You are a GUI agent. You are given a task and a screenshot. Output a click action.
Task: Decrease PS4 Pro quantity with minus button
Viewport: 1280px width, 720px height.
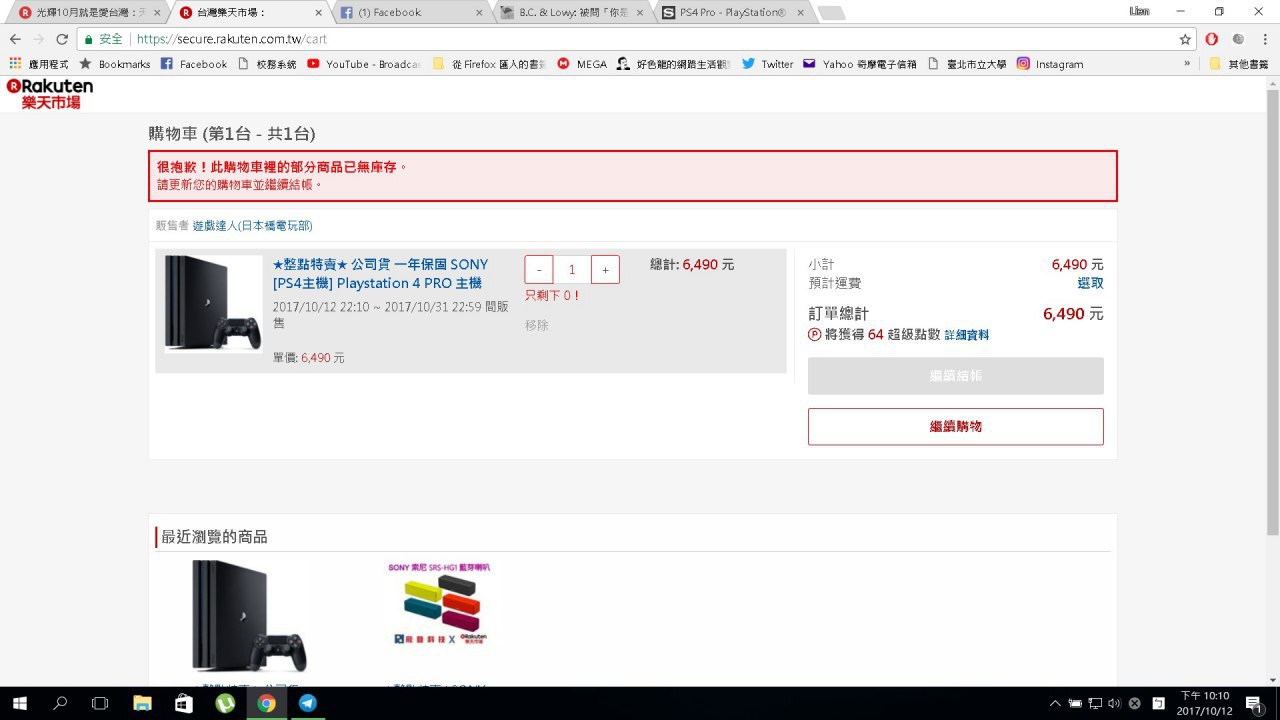[x=539, y=269]
